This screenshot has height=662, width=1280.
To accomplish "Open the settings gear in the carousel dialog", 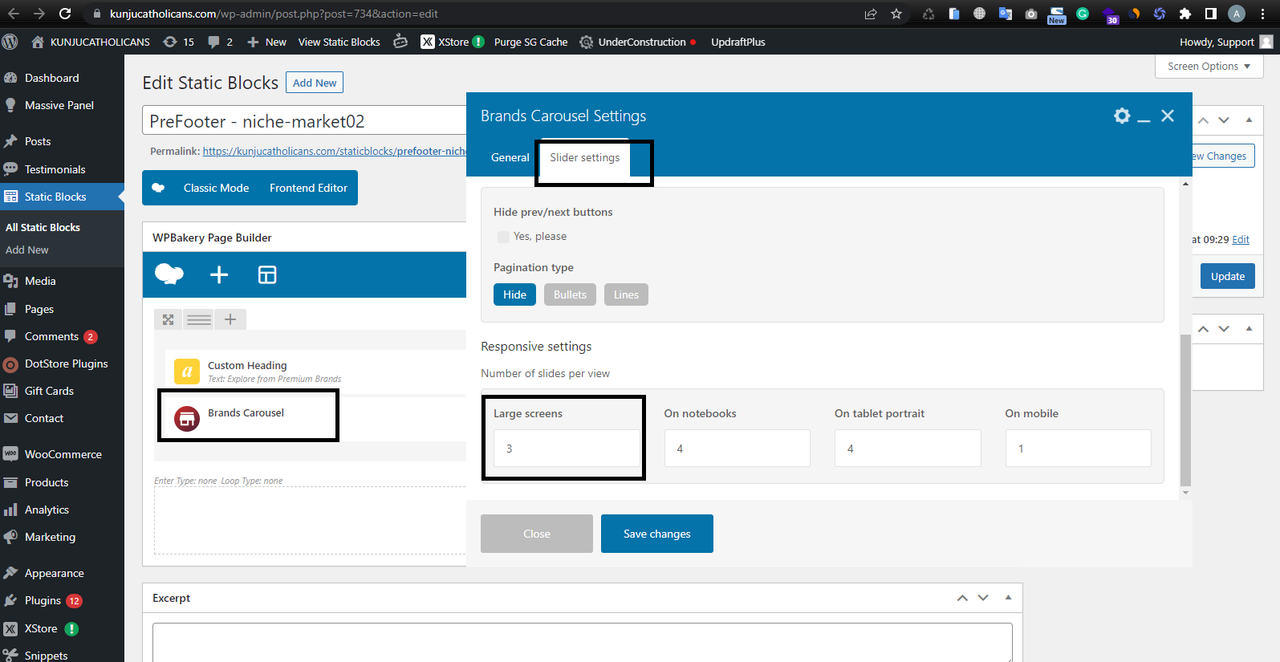I will [1122, 116].
